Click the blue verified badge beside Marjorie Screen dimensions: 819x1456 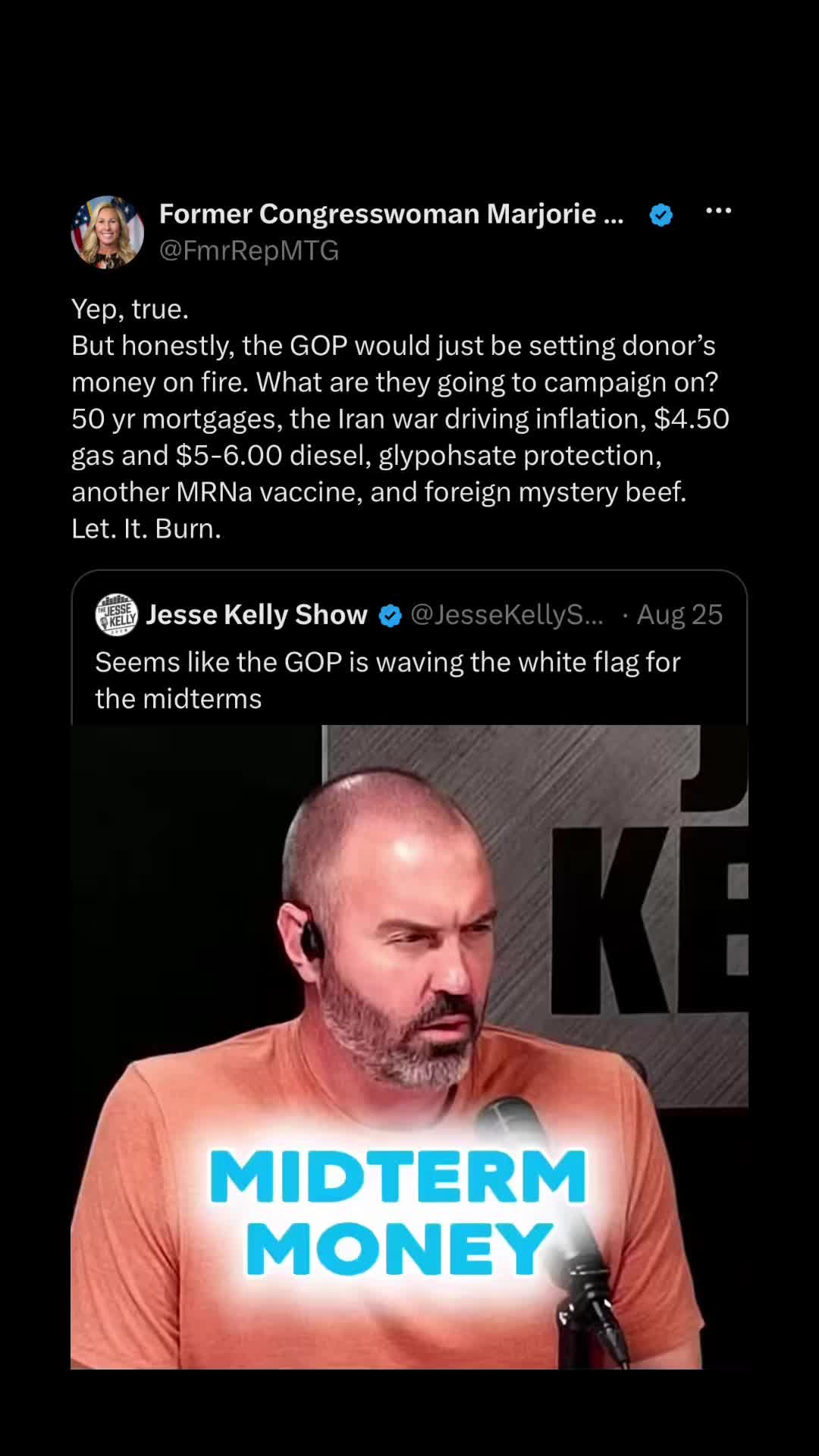point(661,215)
